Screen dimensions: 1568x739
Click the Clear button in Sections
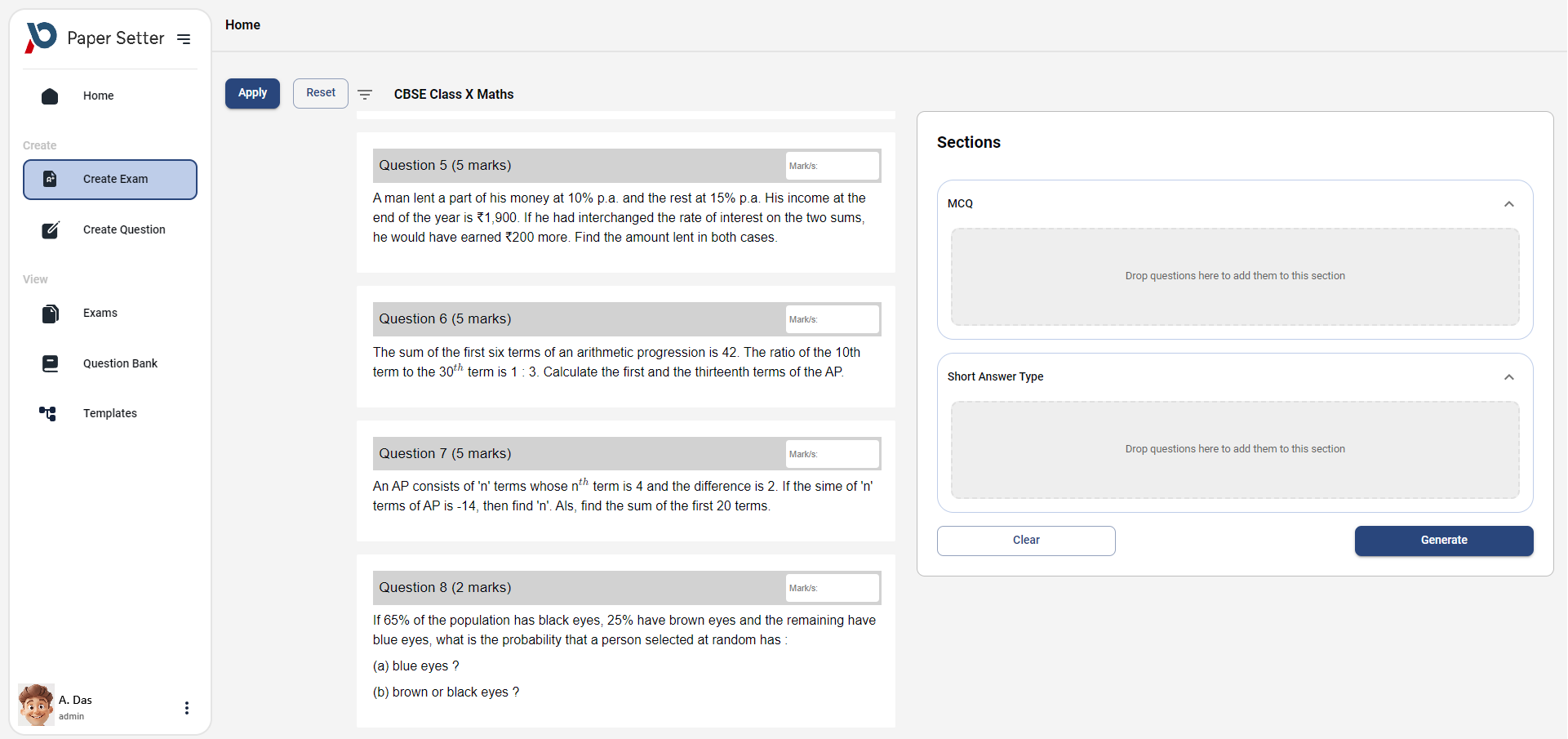click(x=1026, y=541)
